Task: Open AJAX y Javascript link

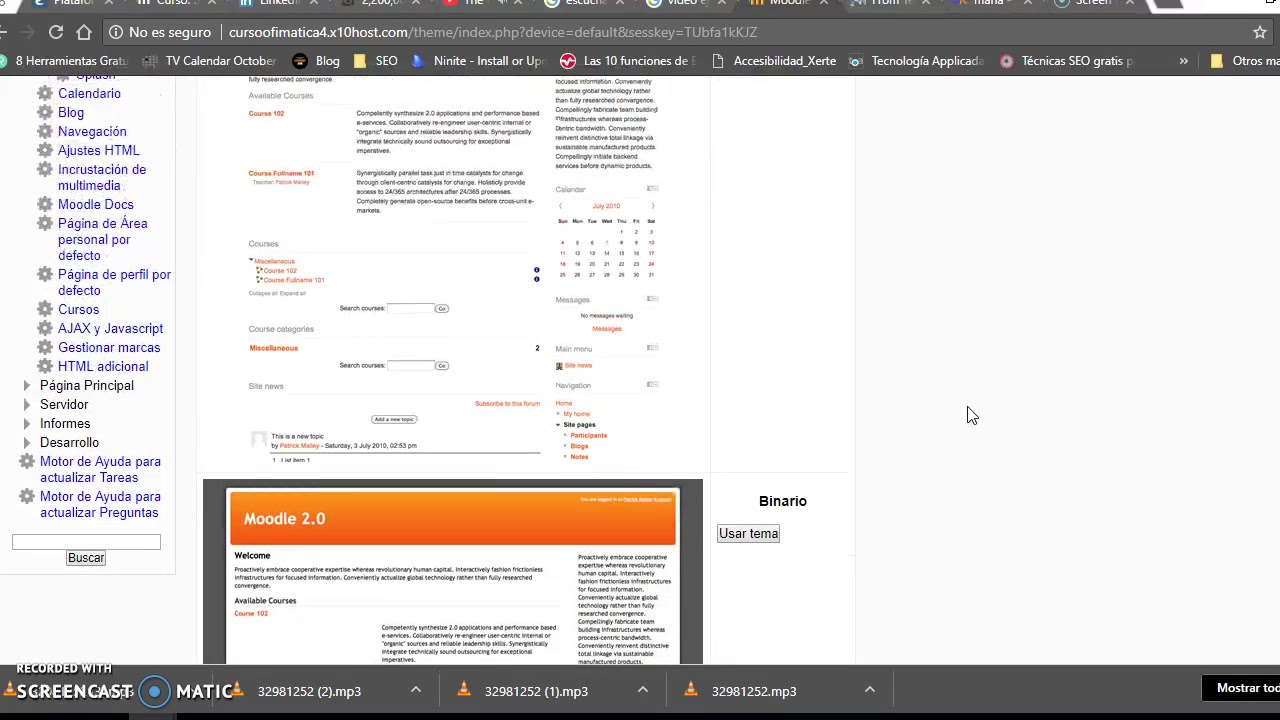Action: (110, 328)
